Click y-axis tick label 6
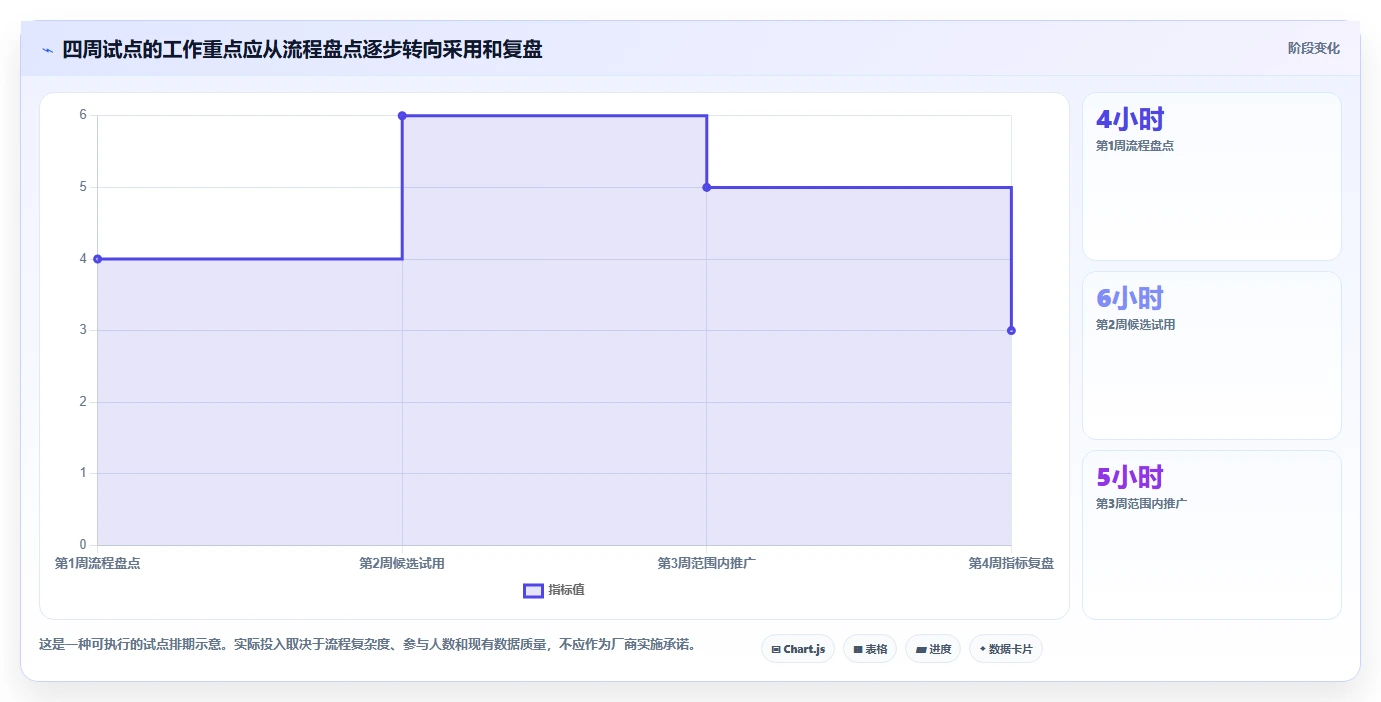This screenshot has width=1381, height=702. point(83,115)
